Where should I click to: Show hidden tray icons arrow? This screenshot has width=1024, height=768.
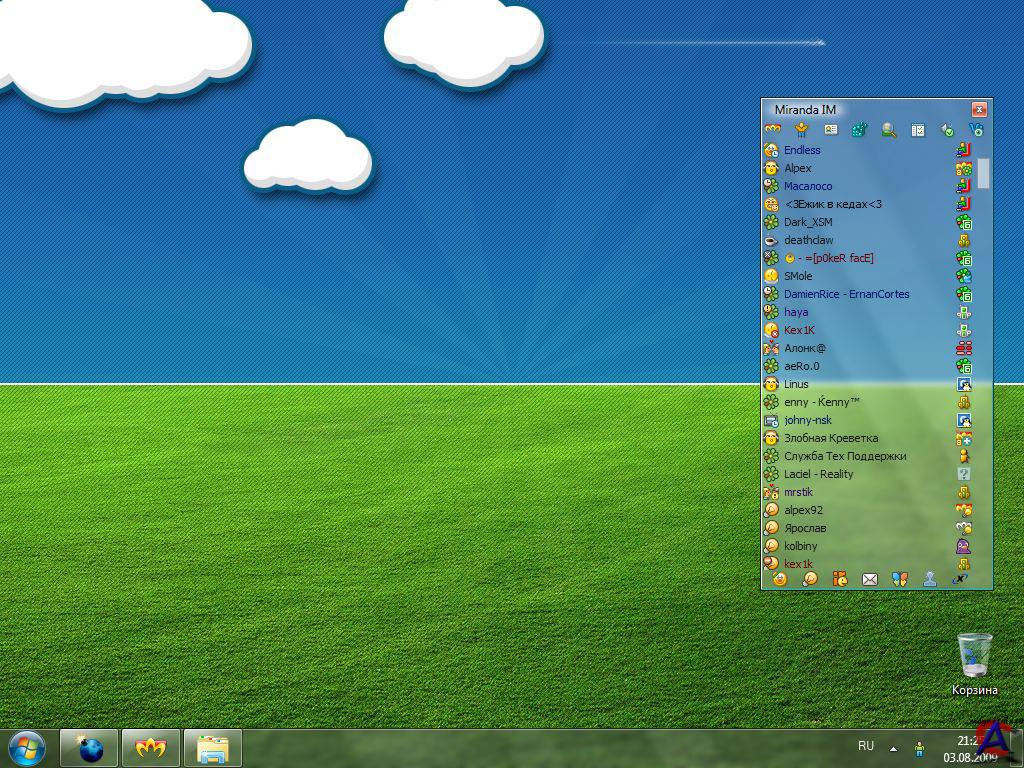click(893, 747)
